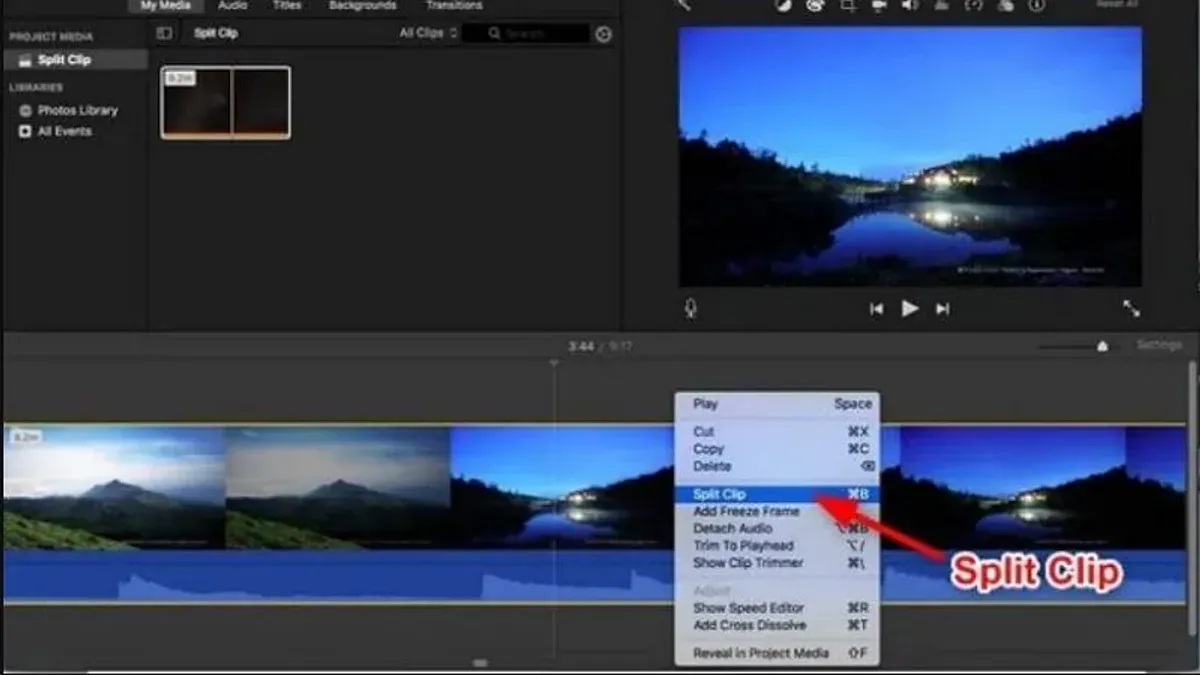Click the Reset All button

tap(1117, 4)
